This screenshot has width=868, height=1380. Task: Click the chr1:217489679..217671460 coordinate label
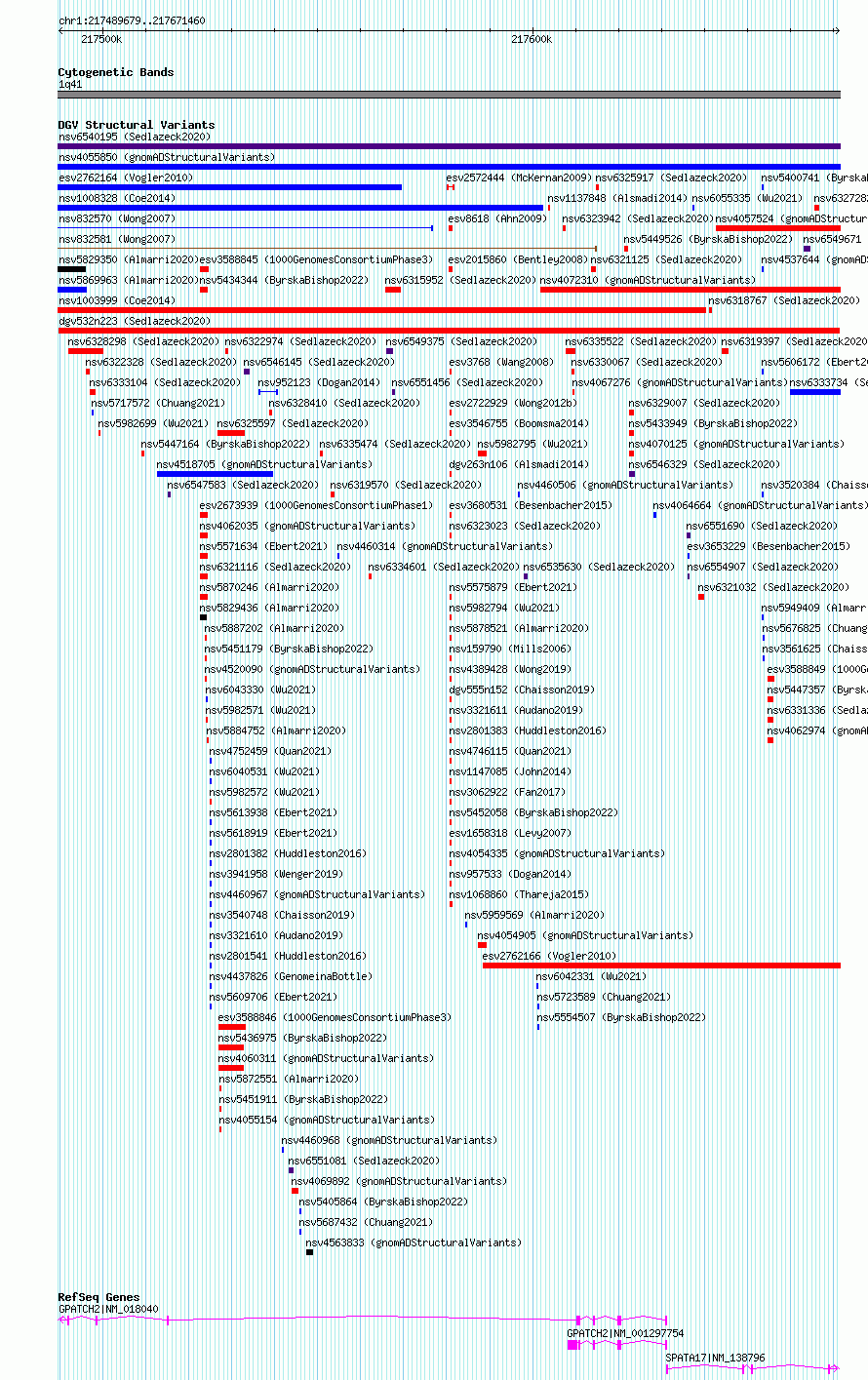[132, 20]
